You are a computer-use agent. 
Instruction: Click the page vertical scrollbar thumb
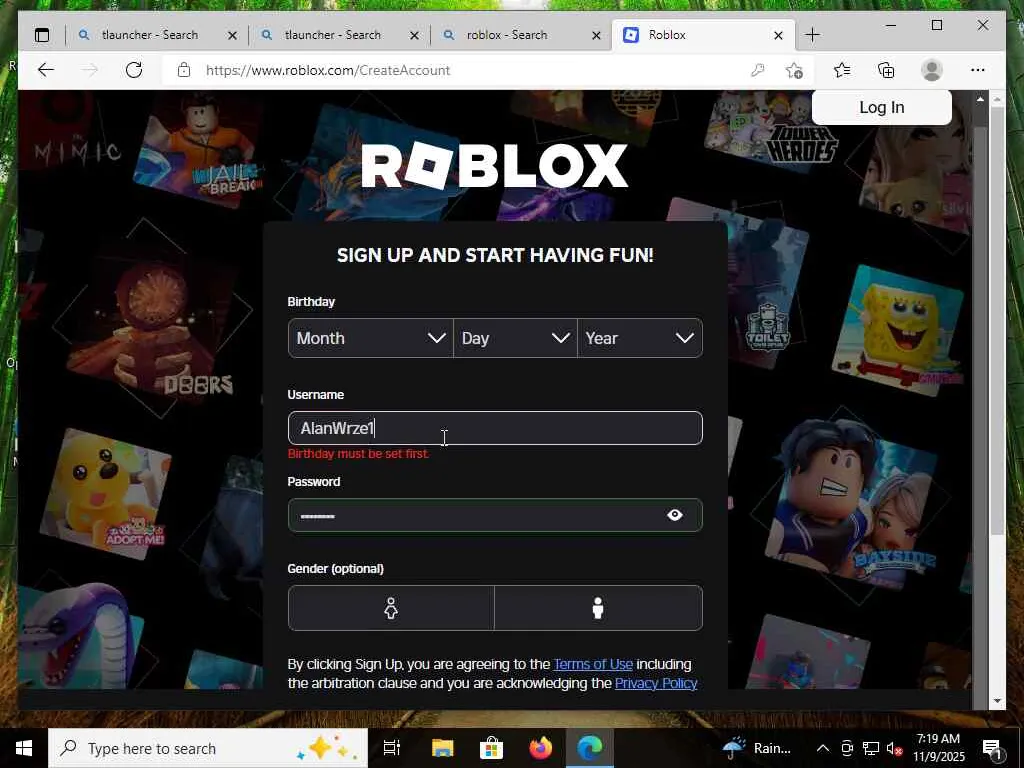click(x=996, y=320)
